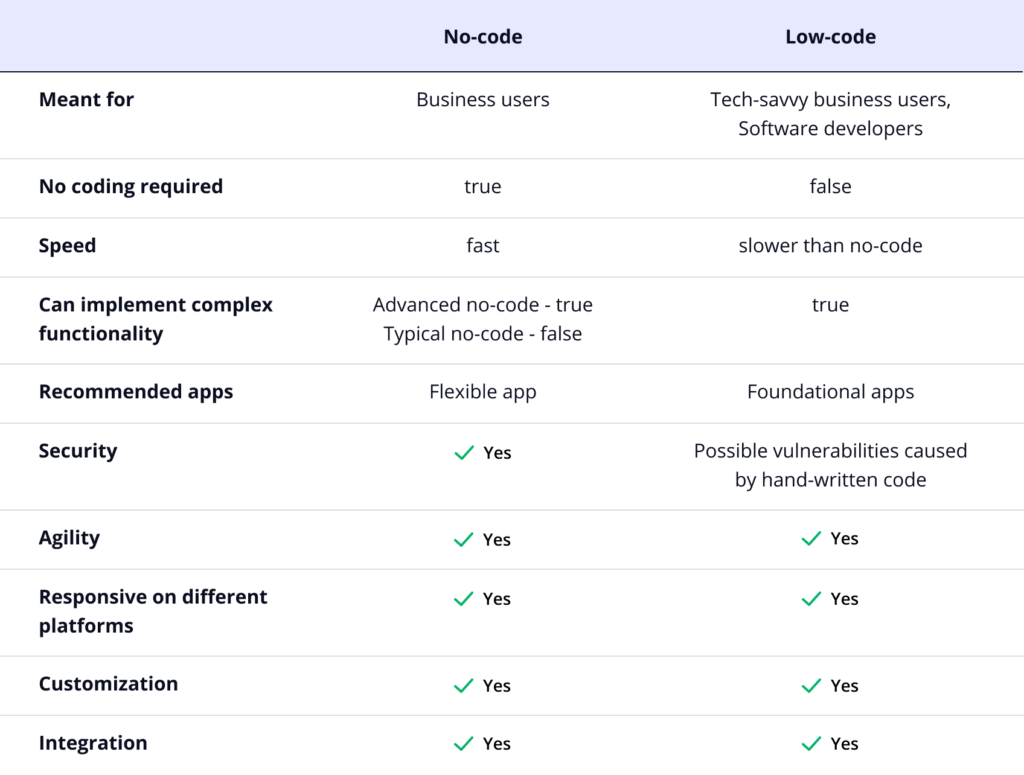Click 'Possible vulnerabilities caused by hand-written code' text
Viewport: 1024px width, 775px height.
click(830, 465)
